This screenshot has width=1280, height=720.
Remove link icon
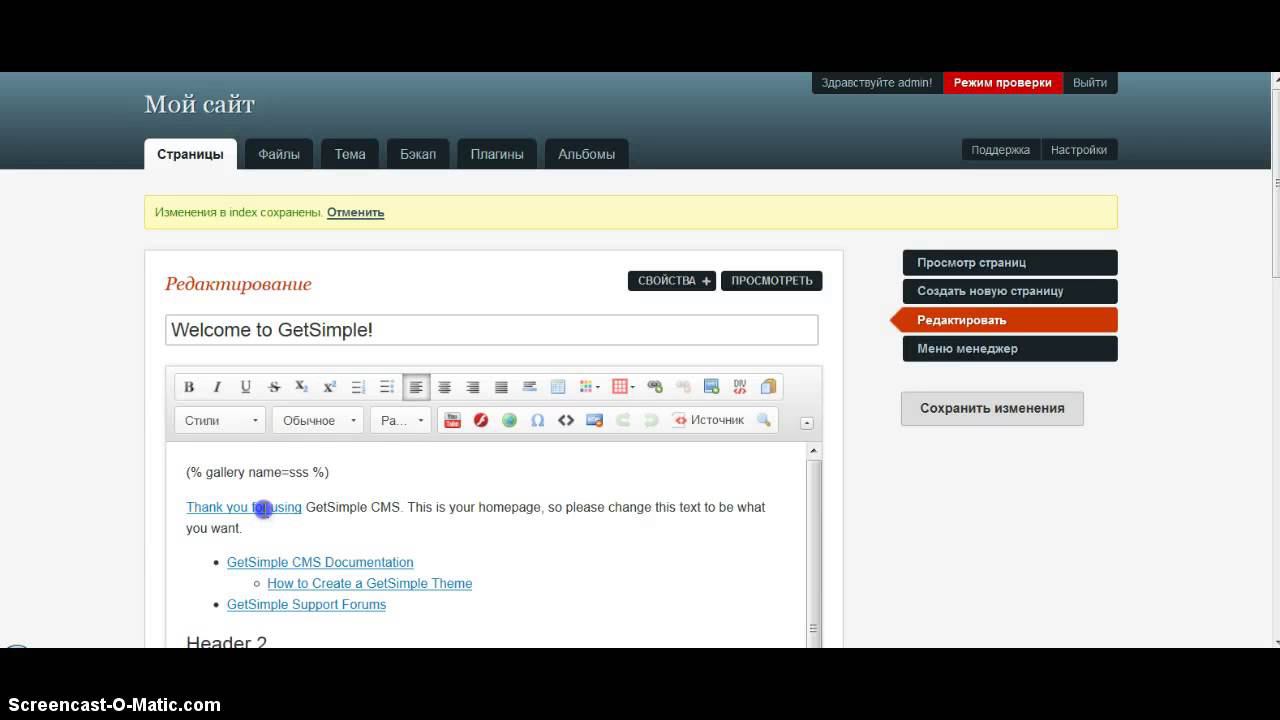[x=683, y=387]
